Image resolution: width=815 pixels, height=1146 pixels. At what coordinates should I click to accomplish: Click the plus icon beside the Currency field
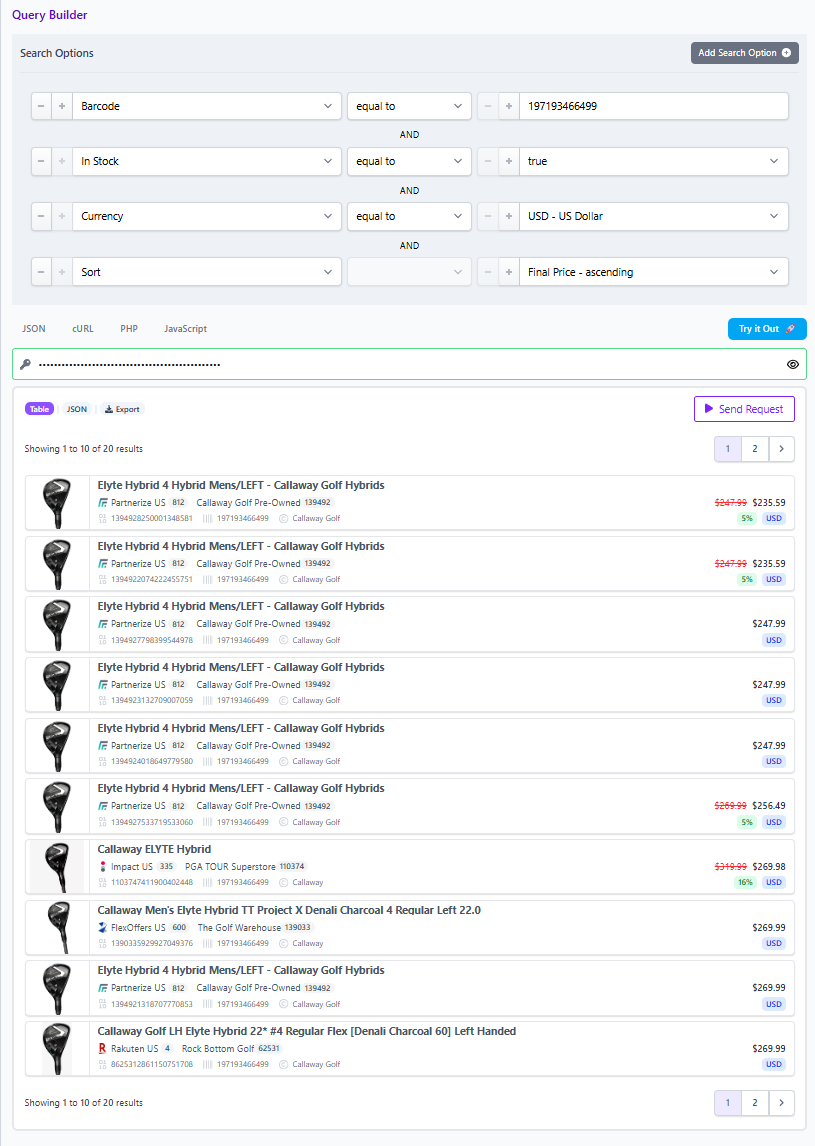click(62, 216)
